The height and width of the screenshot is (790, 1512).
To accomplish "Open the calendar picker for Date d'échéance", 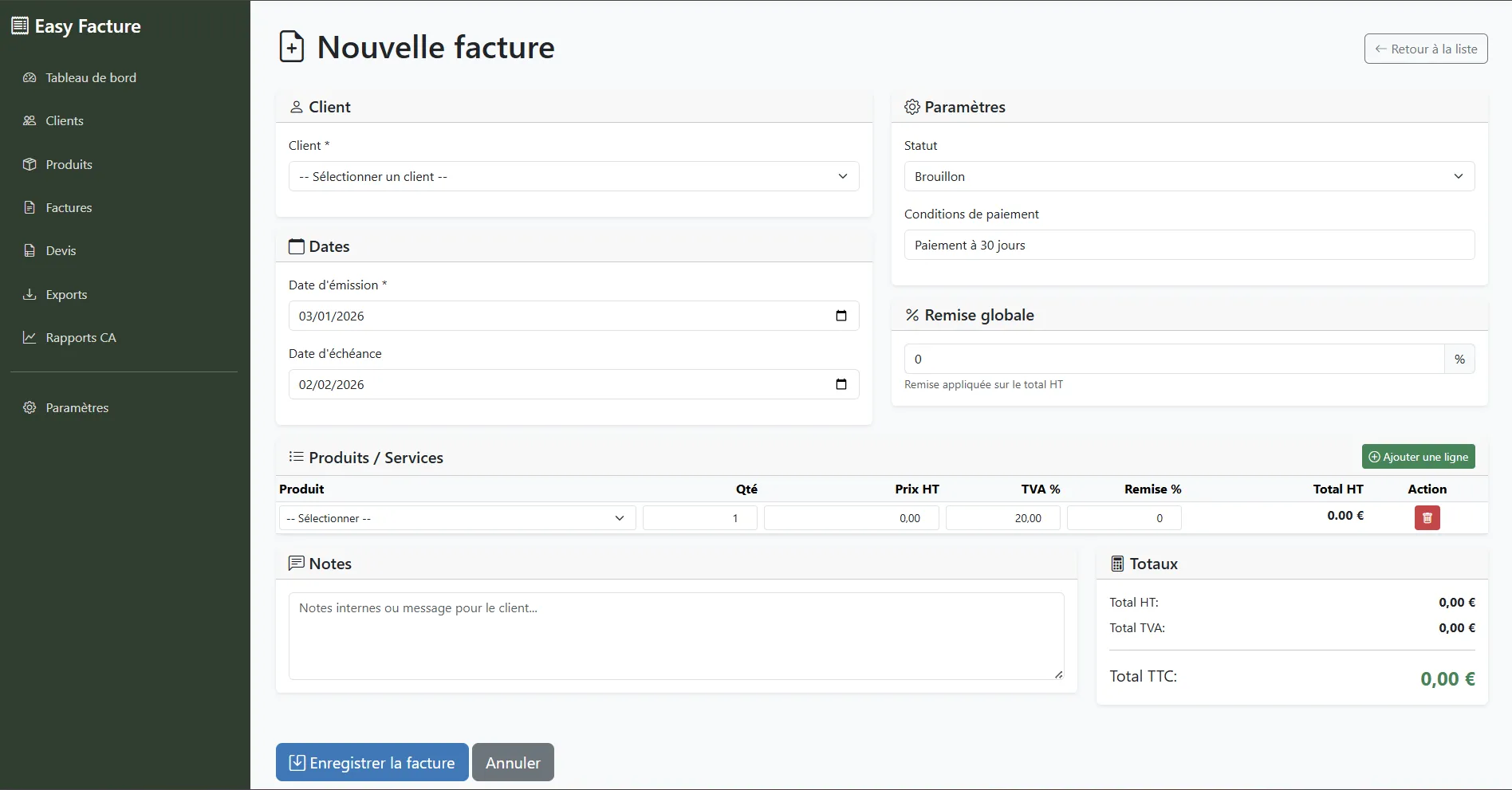I will (x=841, y=384).
